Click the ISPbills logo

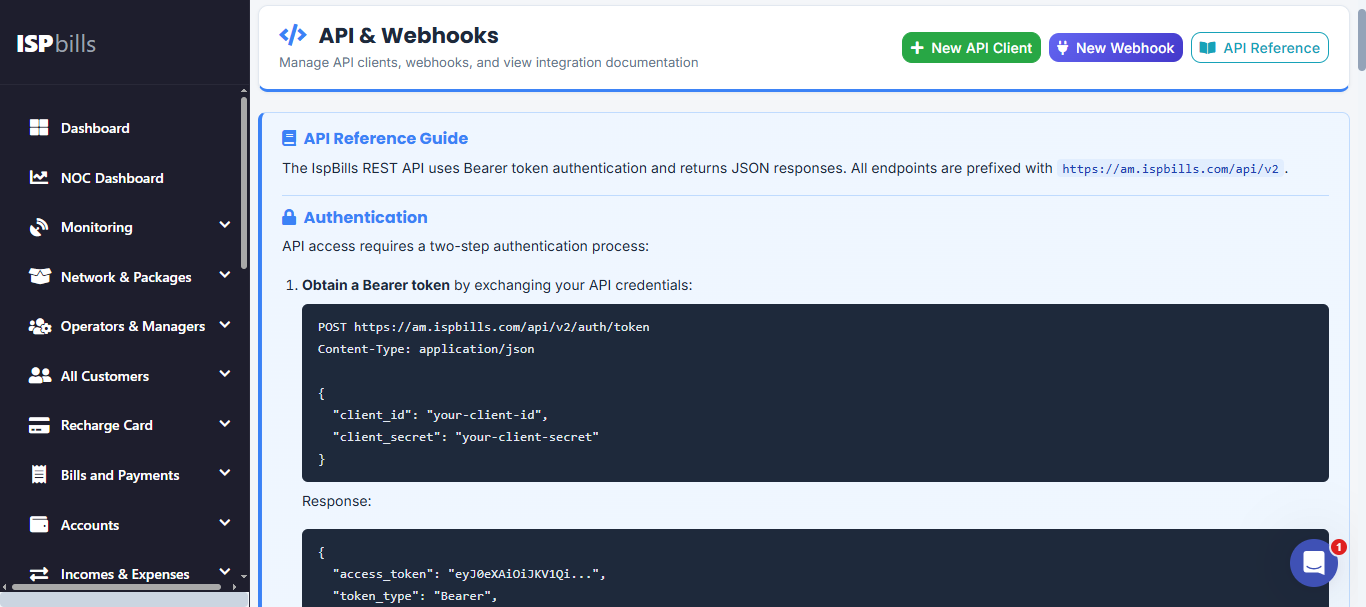[55, 42]
